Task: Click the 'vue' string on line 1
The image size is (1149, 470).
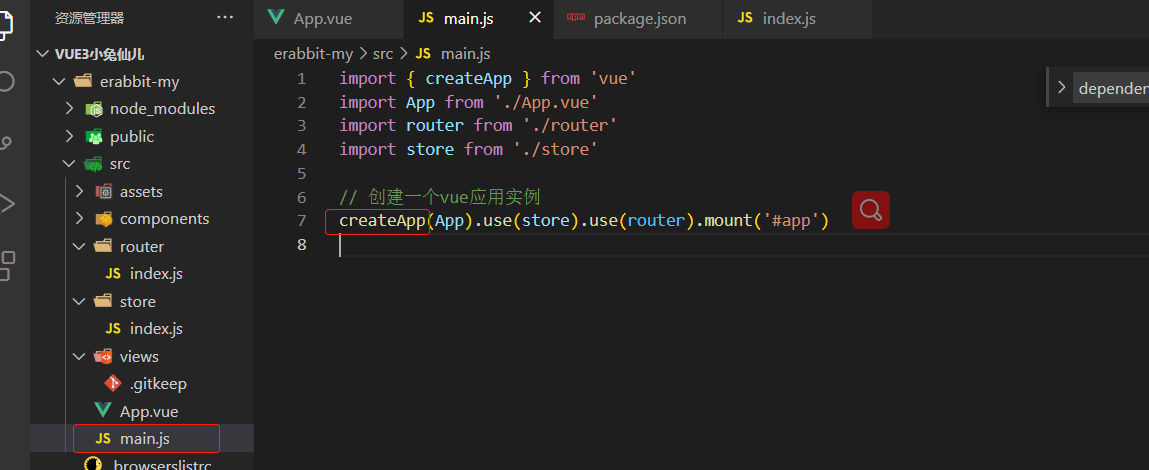Action: click(613, 78)
